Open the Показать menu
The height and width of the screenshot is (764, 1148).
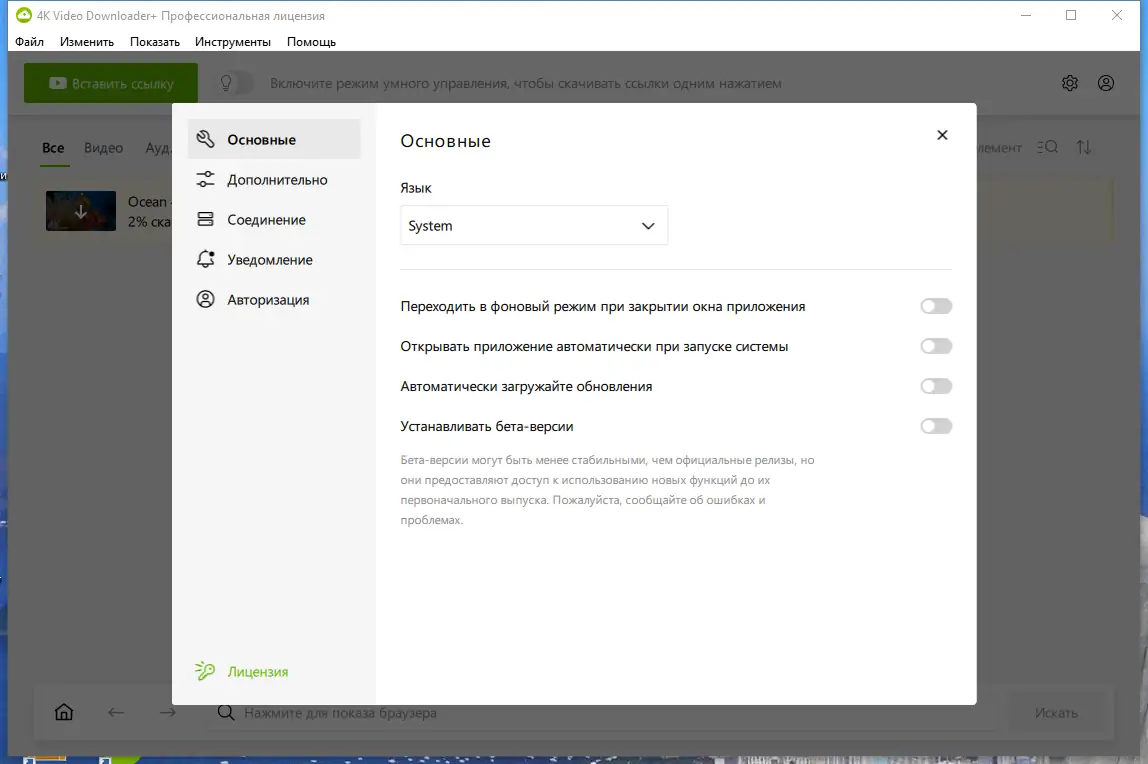coord(154,42)
